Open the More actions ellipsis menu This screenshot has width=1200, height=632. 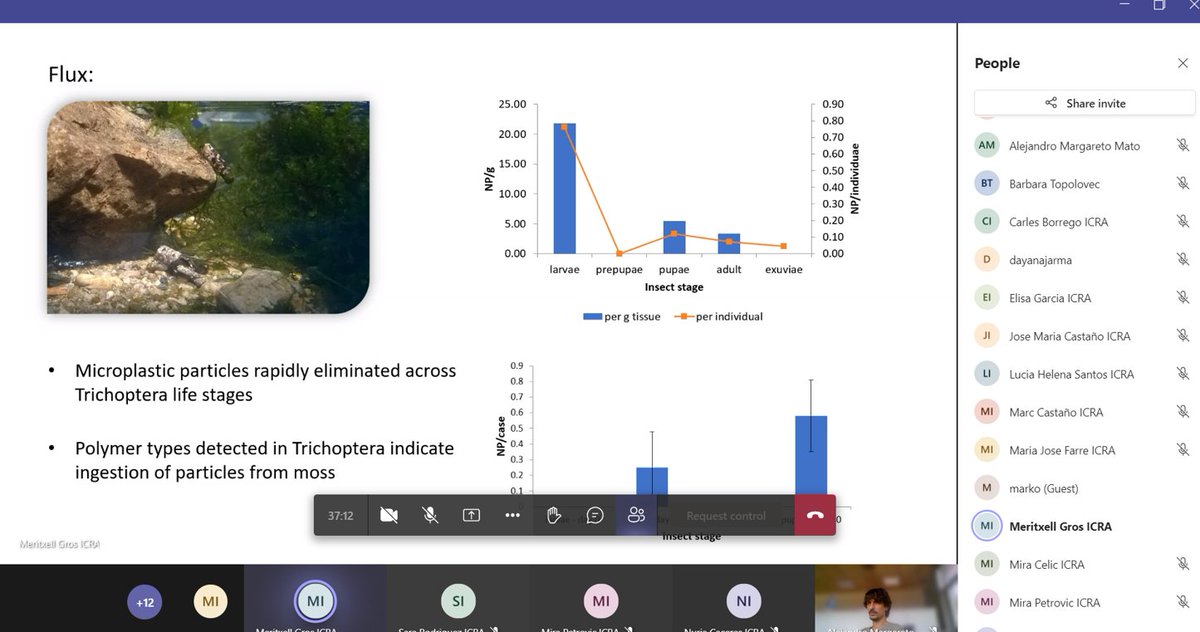tap(513, 515)
